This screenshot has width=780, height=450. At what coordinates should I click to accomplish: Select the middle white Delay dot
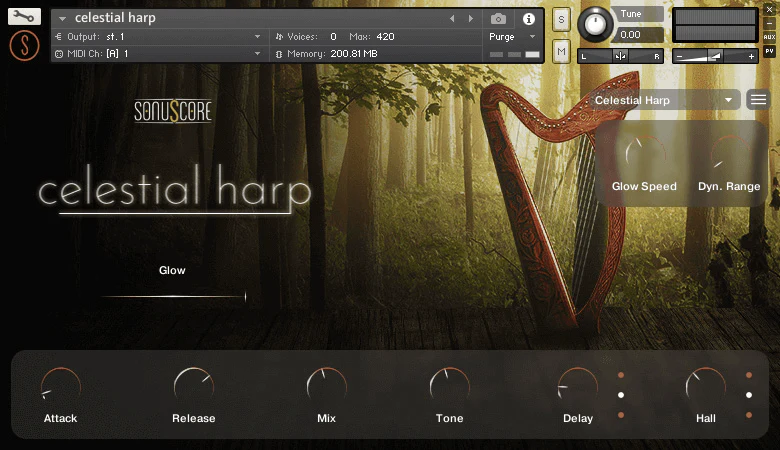point(621,395)
